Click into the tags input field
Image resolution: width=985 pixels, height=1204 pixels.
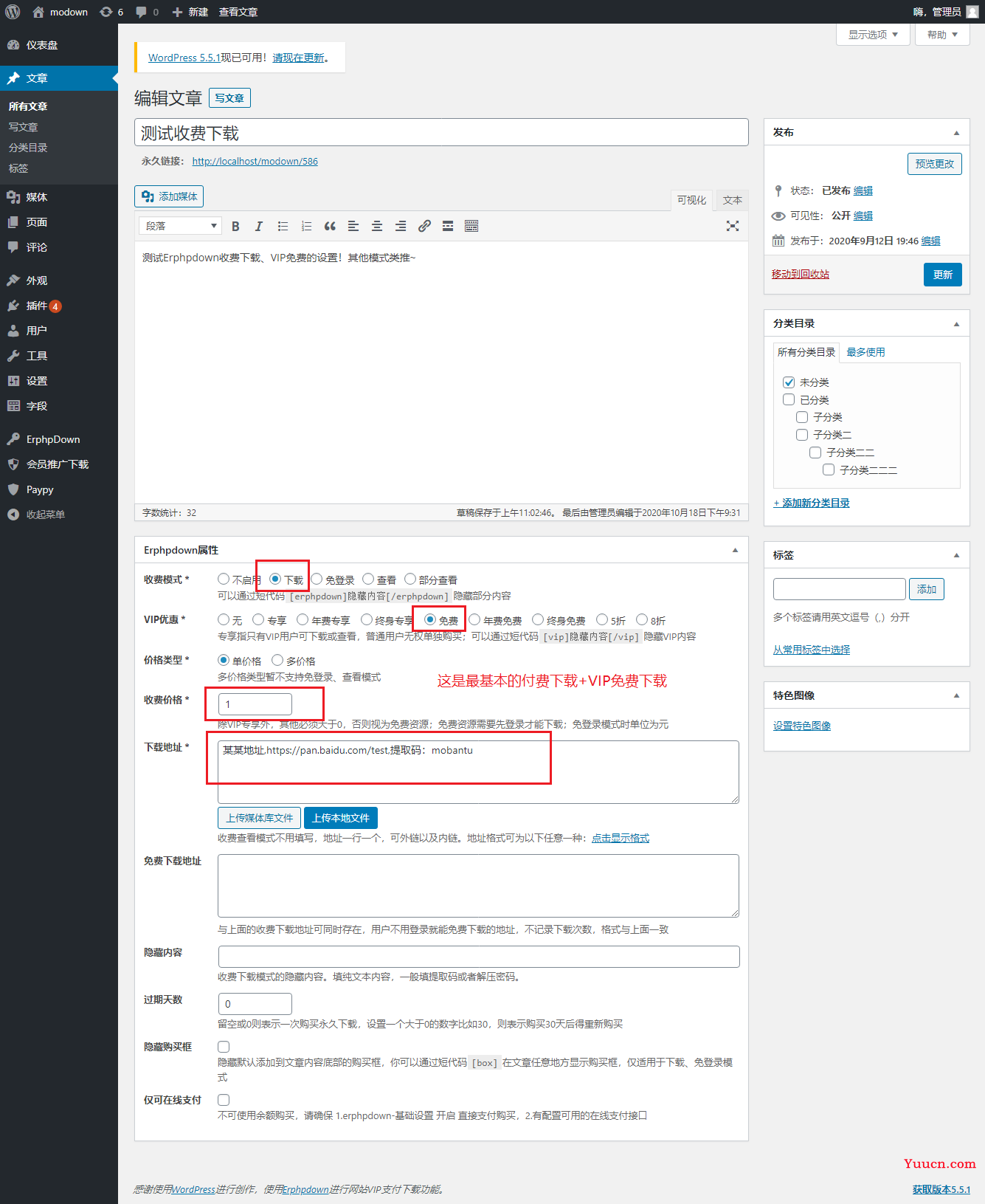click(840, 589)
